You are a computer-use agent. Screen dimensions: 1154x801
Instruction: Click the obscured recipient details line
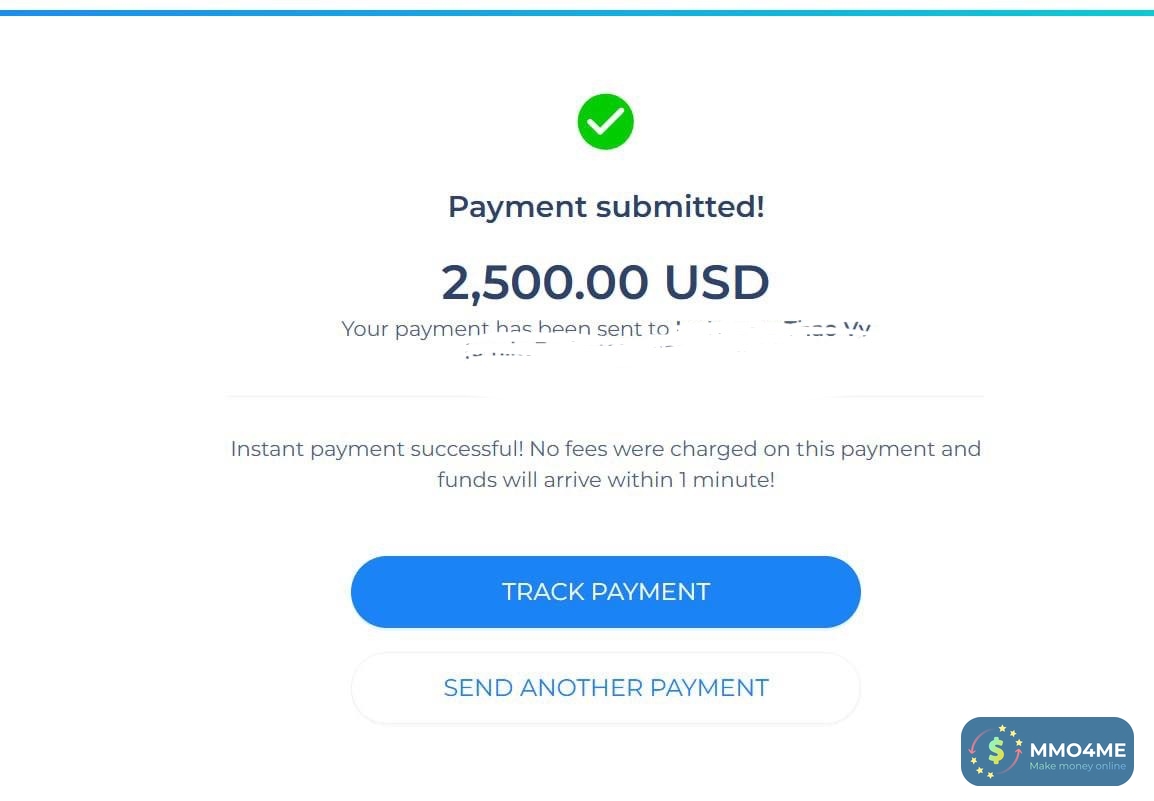tap(605, 350)
